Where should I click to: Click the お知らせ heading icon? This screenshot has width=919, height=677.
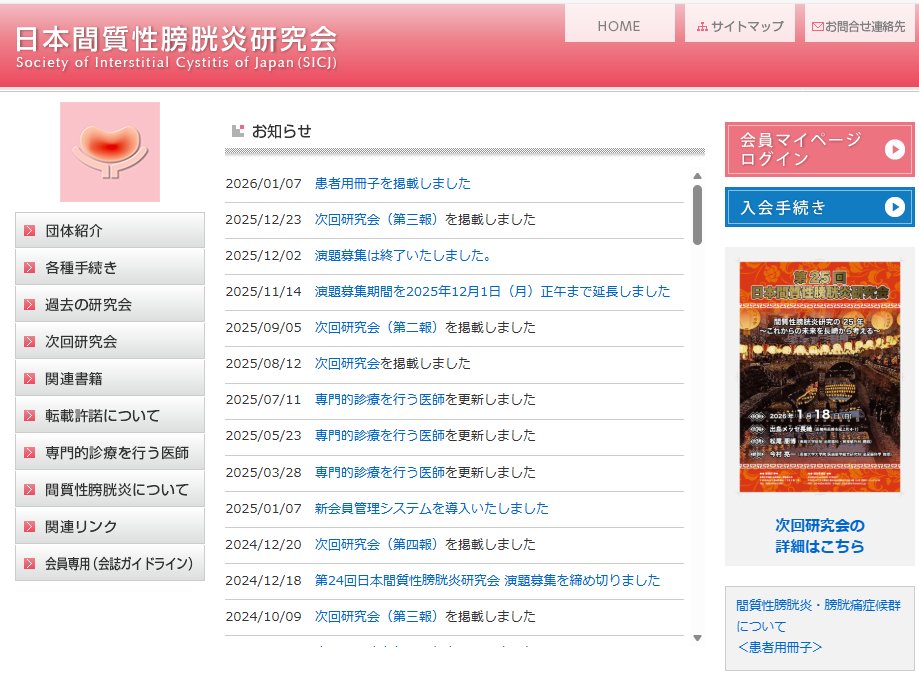(x=238, y=131)
